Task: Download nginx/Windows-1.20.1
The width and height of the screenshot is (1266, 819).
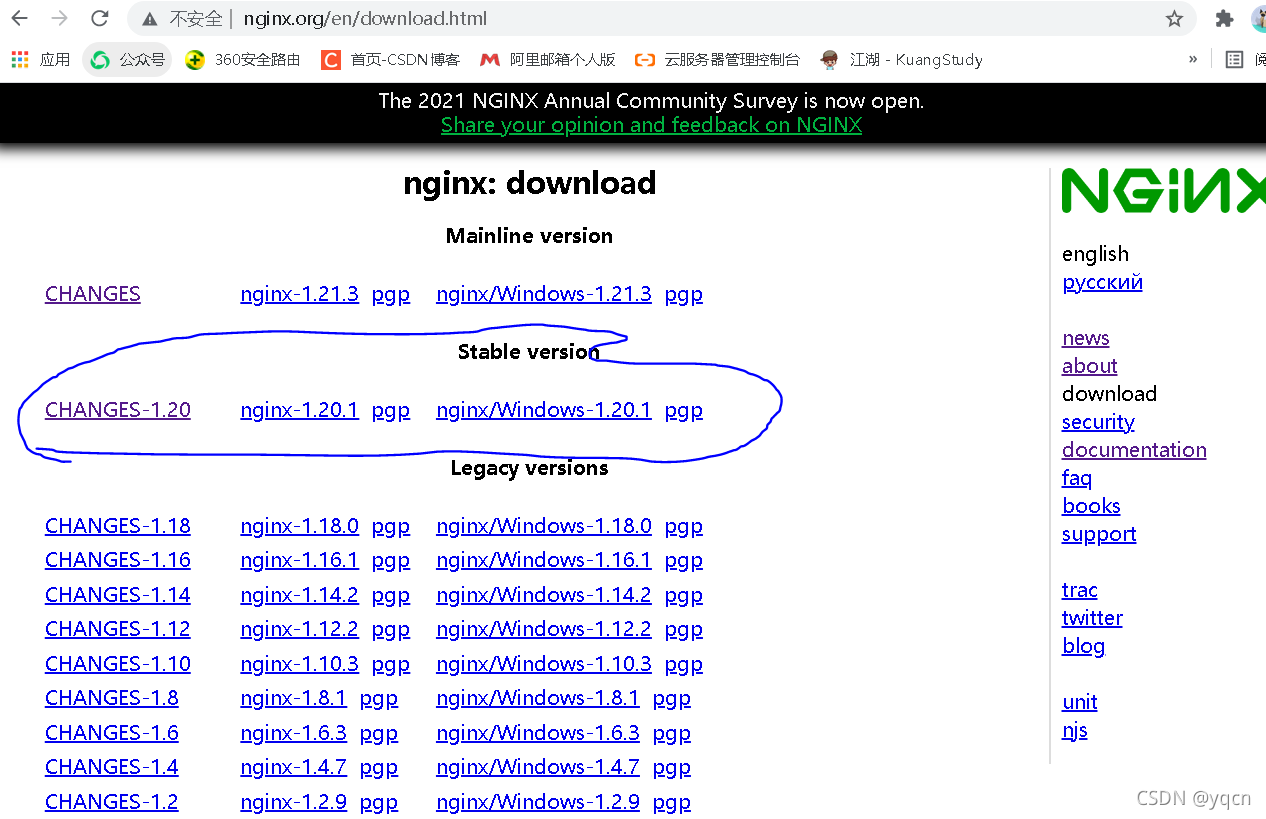Action: (x=544, y=410)
